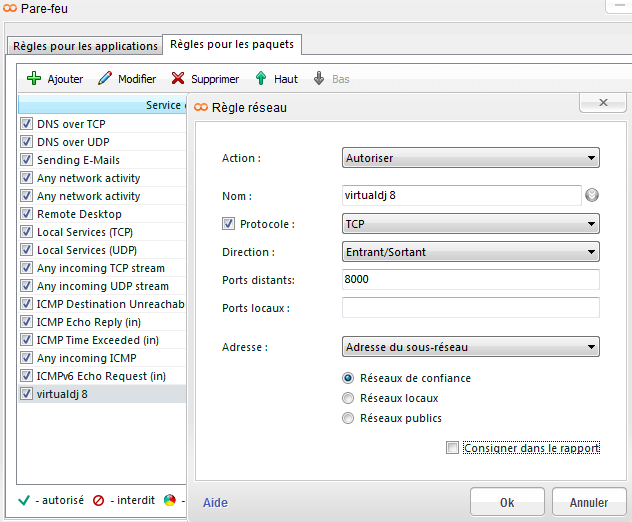Switch to Règles pour les applications tab

pos(85,46)
